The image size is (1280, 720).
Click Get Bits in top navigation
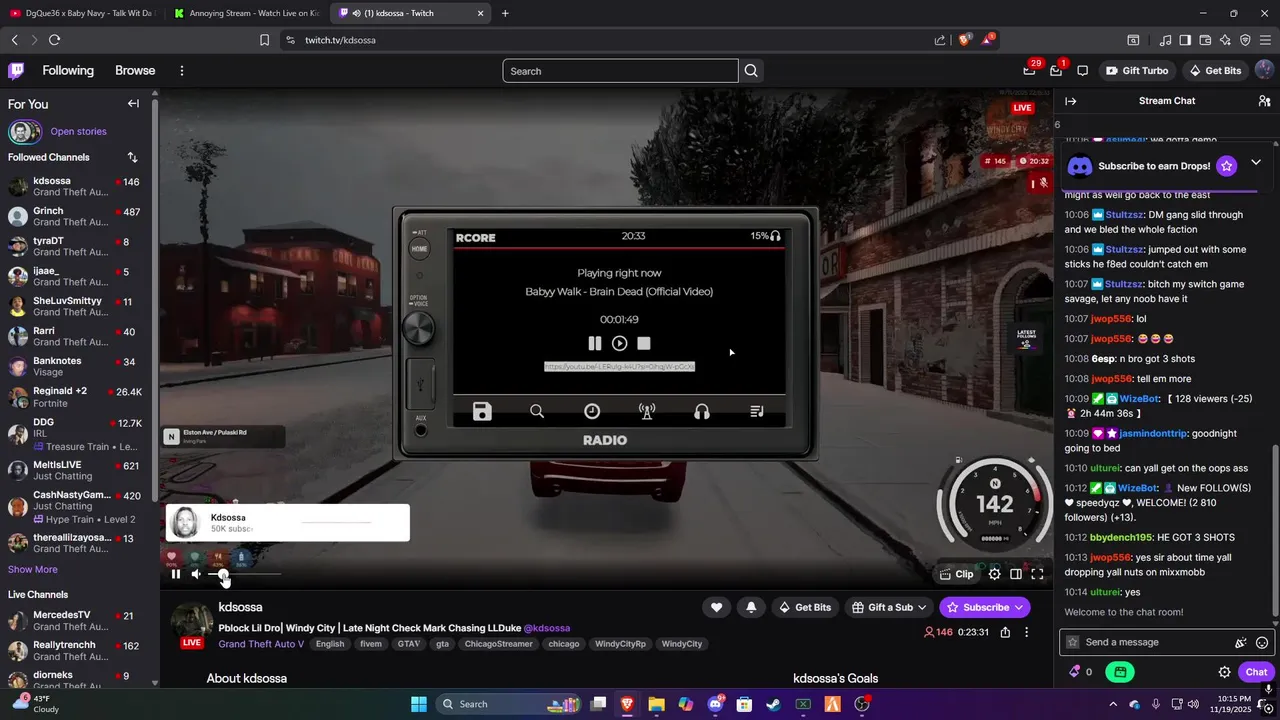[x=1215, y=71]
